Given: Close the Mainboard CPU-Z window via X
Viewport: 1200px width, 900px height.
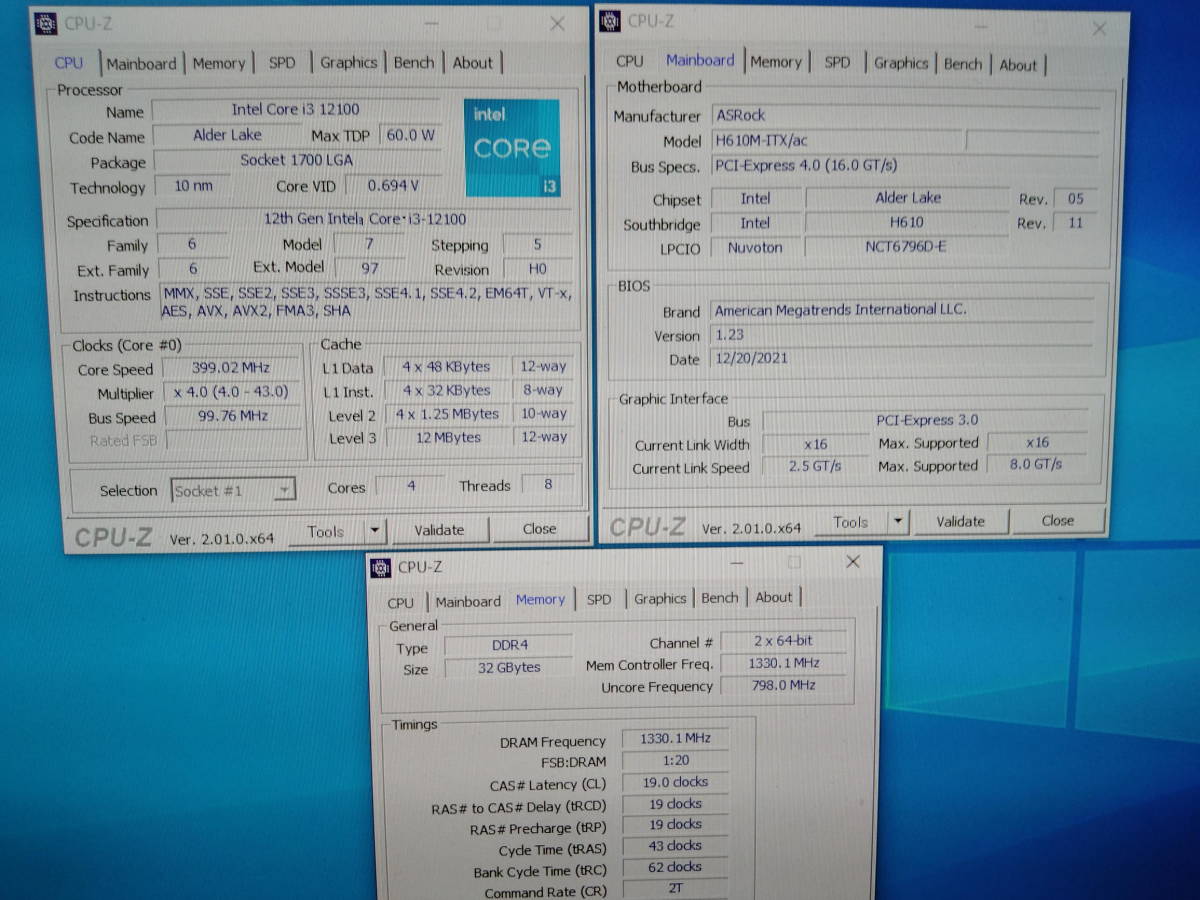Looking at the screenshot, I should (1099, 29).
